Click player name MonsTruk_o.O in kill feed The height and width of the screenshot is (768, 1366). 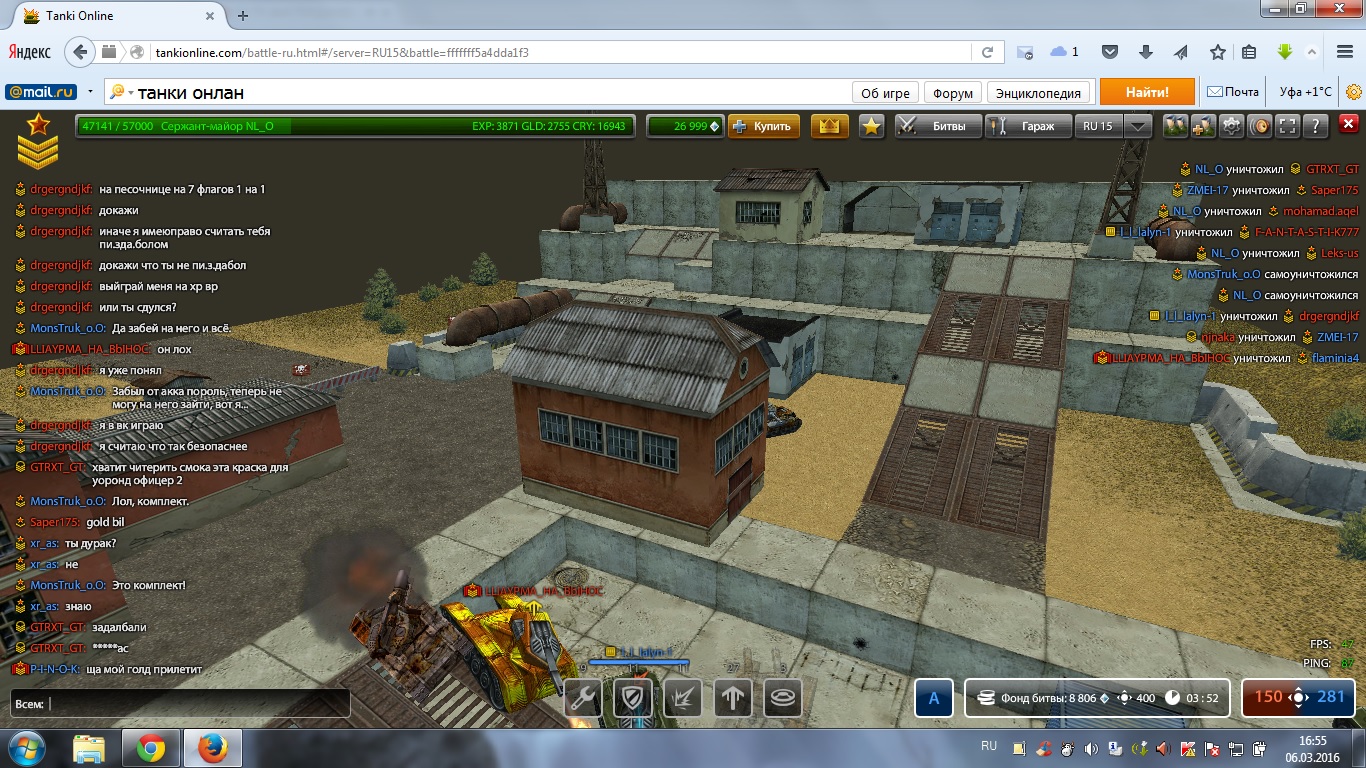point(1224,274)
